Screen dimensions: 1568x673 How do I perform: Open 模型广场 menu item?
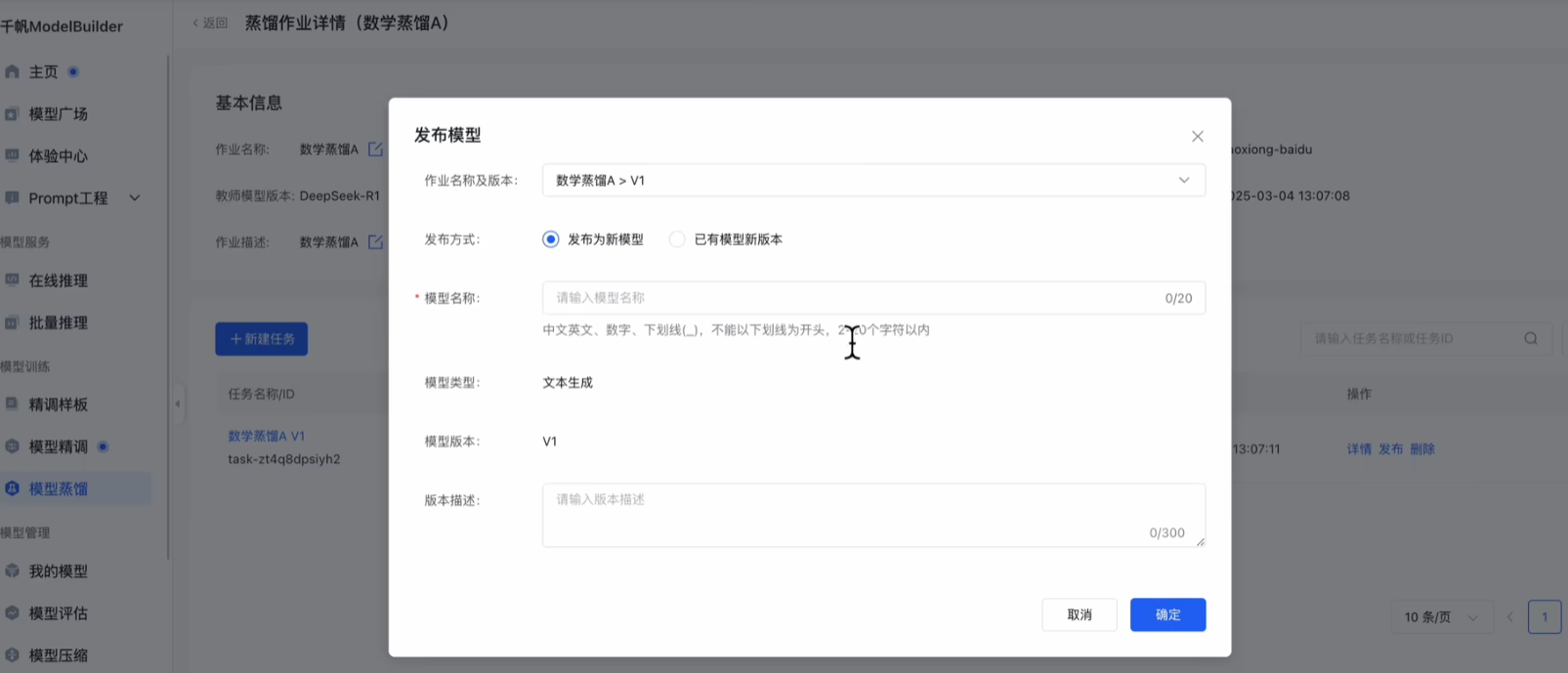click(59, 114)
